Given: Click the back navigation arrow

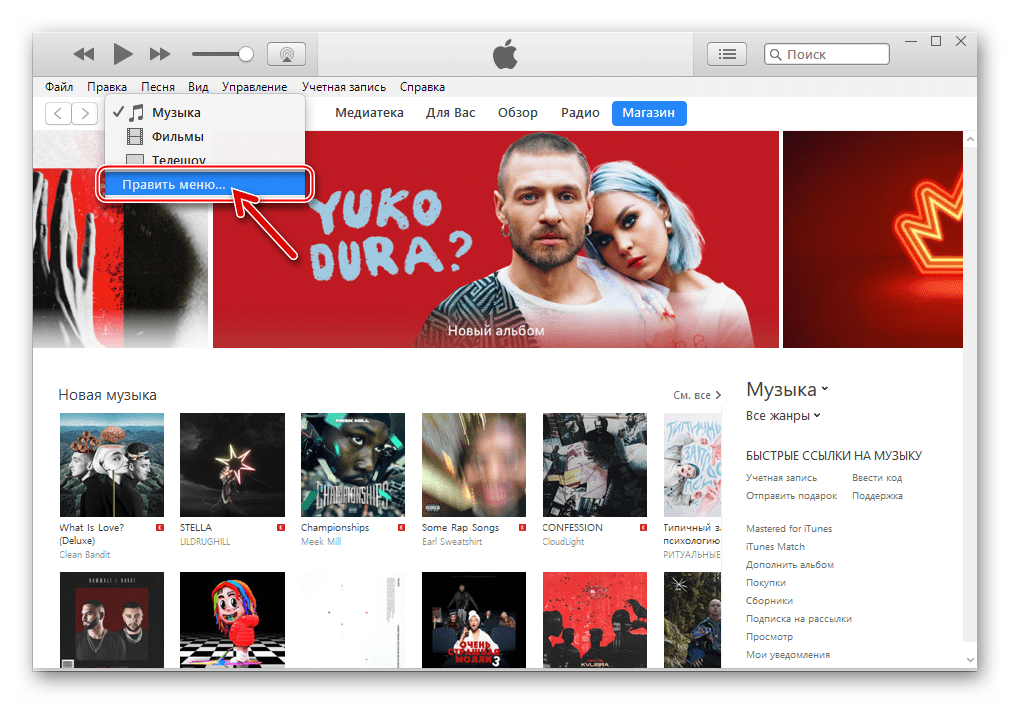Looking at the screenshot, I should [x=58, y=113].
